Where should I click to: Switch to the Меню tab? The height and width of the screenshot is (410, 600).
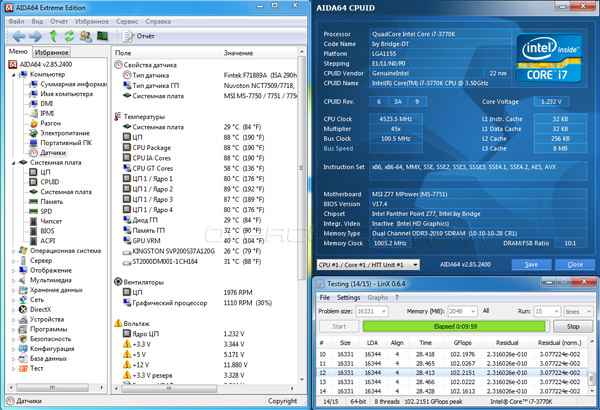[x=18, y=51]
